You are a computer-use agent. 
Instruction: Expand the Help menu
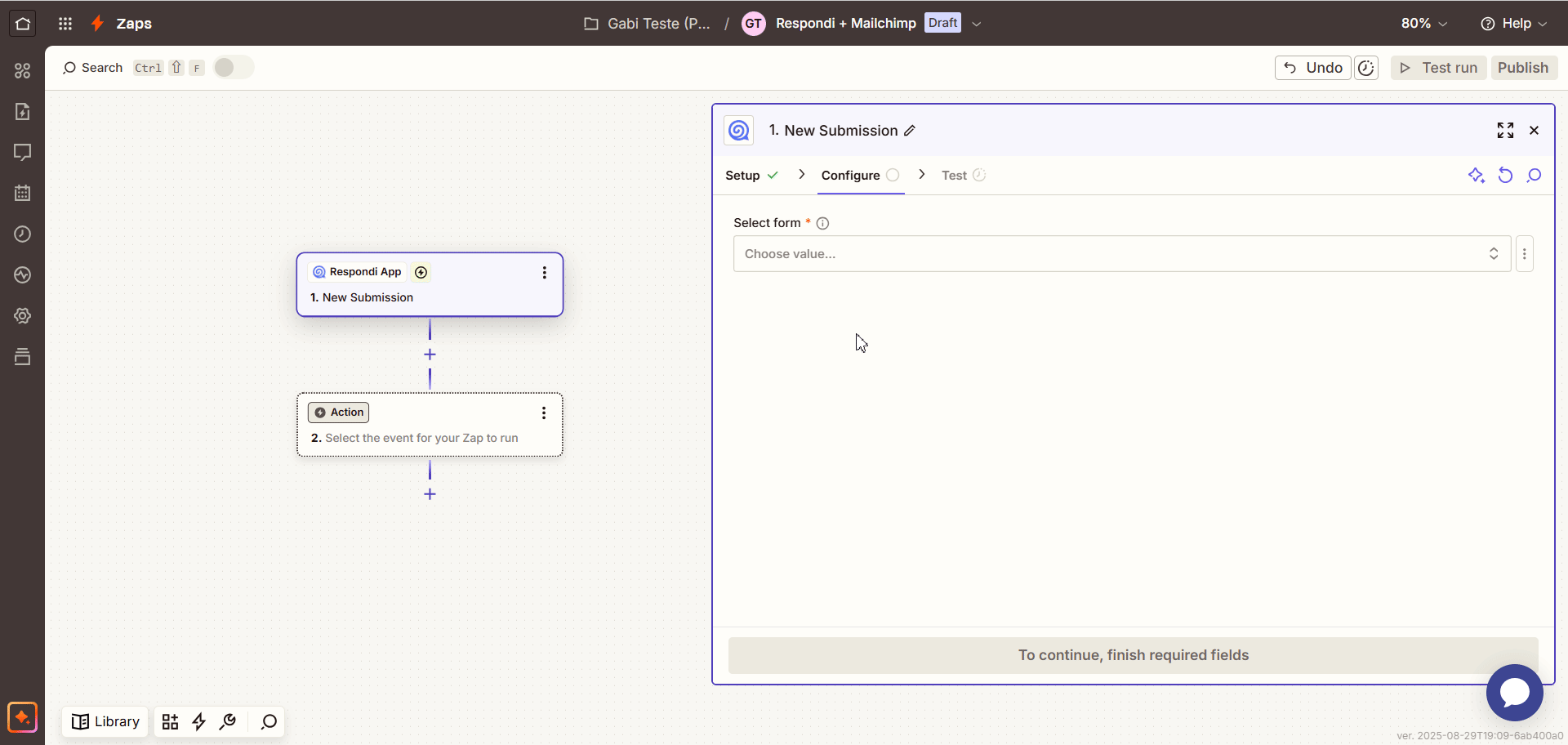(1513, 23)
